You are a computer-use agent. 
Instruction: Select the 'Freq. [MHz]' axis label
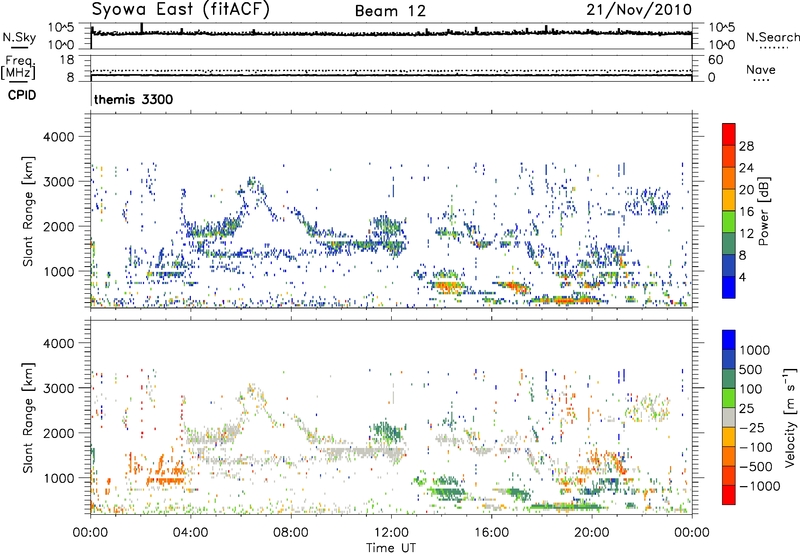pyautogui.click(x=19, y=67)
